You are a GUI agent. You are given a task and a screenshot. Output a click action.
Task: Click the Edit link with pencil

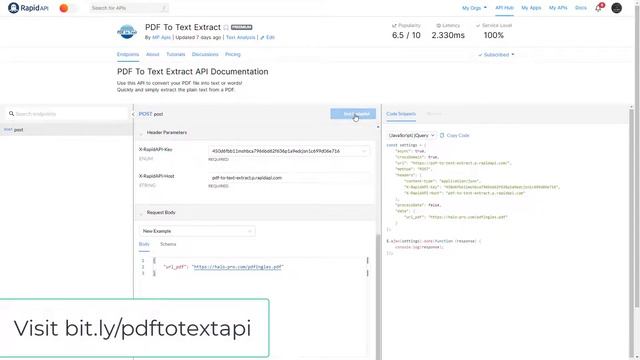(267, 37)
